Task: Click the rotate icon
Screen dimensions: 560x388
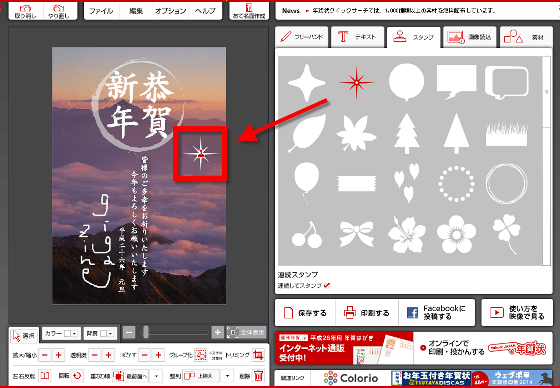Action: click(x=76, y=375)
